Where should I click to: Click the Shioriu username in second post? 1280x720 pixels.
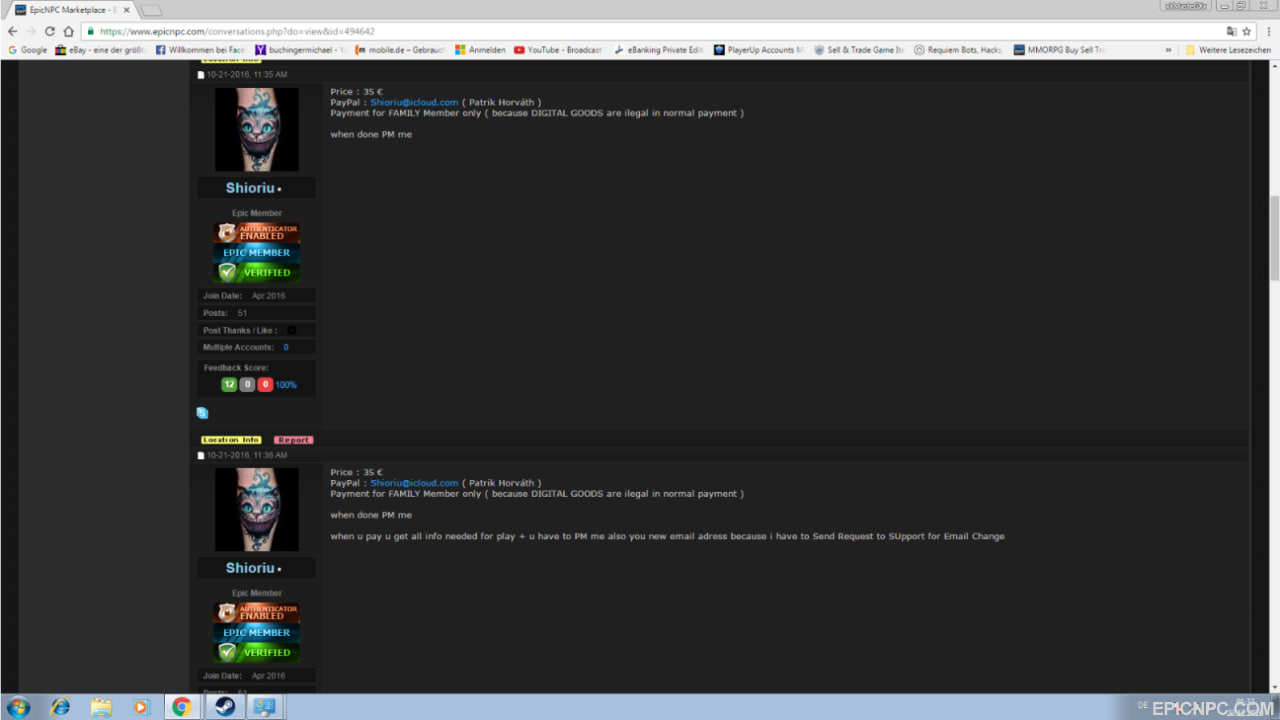[250, 568]
